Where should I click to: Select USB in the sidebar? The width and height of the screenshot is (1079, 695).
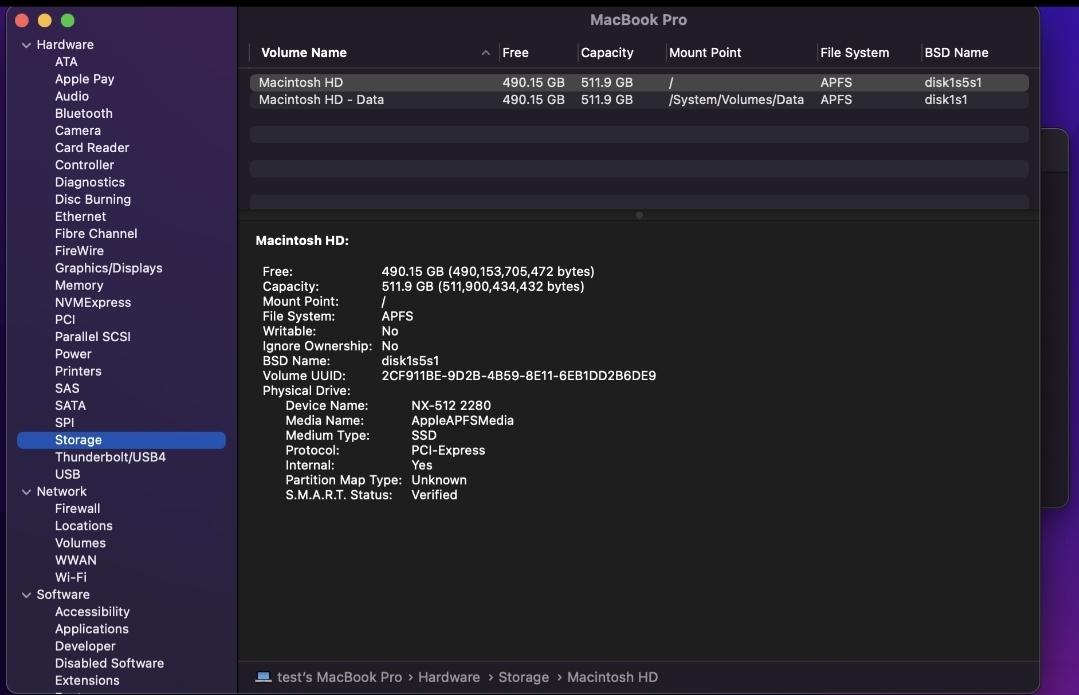coord(67,475)
